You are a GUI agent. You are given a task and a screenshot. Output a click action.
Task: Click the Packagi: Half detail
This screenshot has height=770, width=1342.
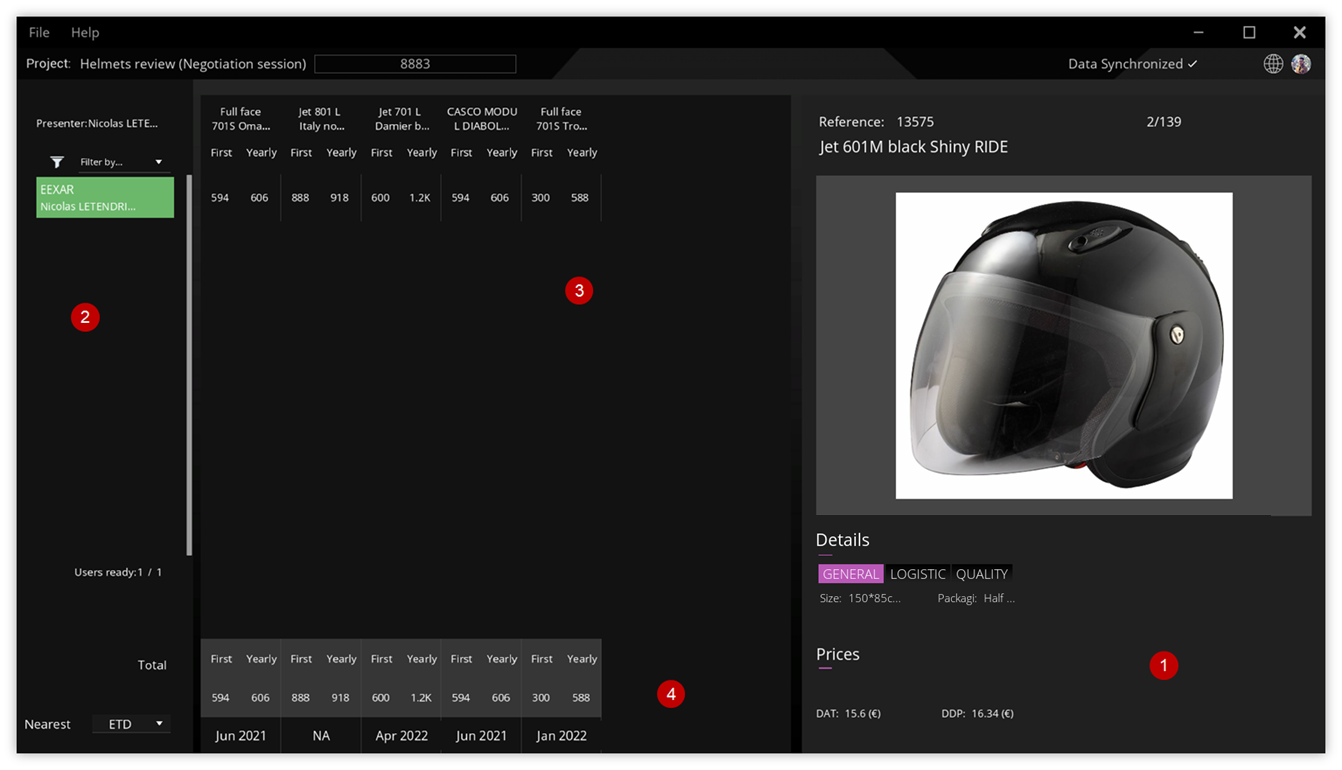(976, 599)
